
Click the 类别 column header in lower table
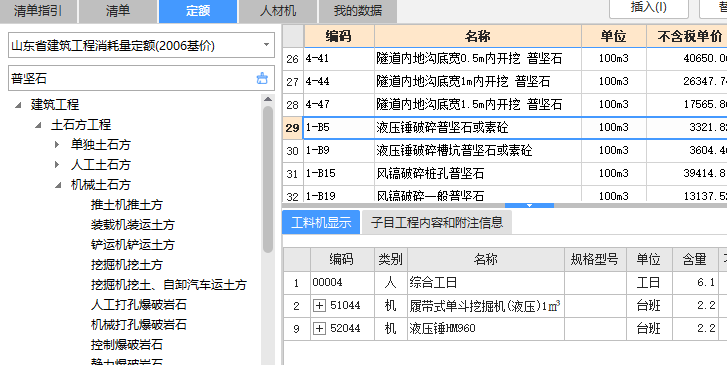tap(390, 259)
